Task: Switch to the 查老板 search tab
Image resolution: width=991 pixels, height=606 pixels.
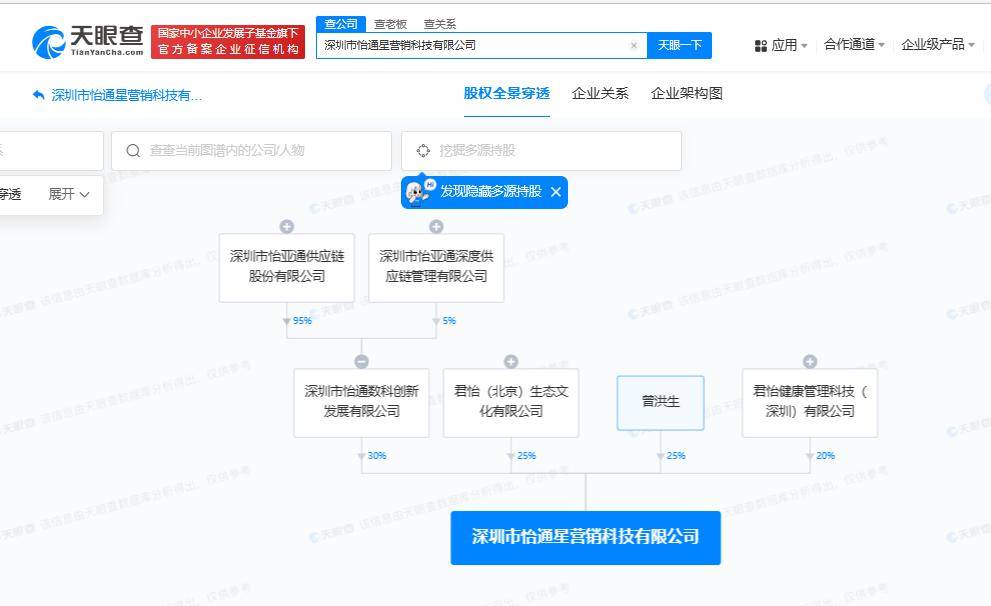Action: (390, 24)
